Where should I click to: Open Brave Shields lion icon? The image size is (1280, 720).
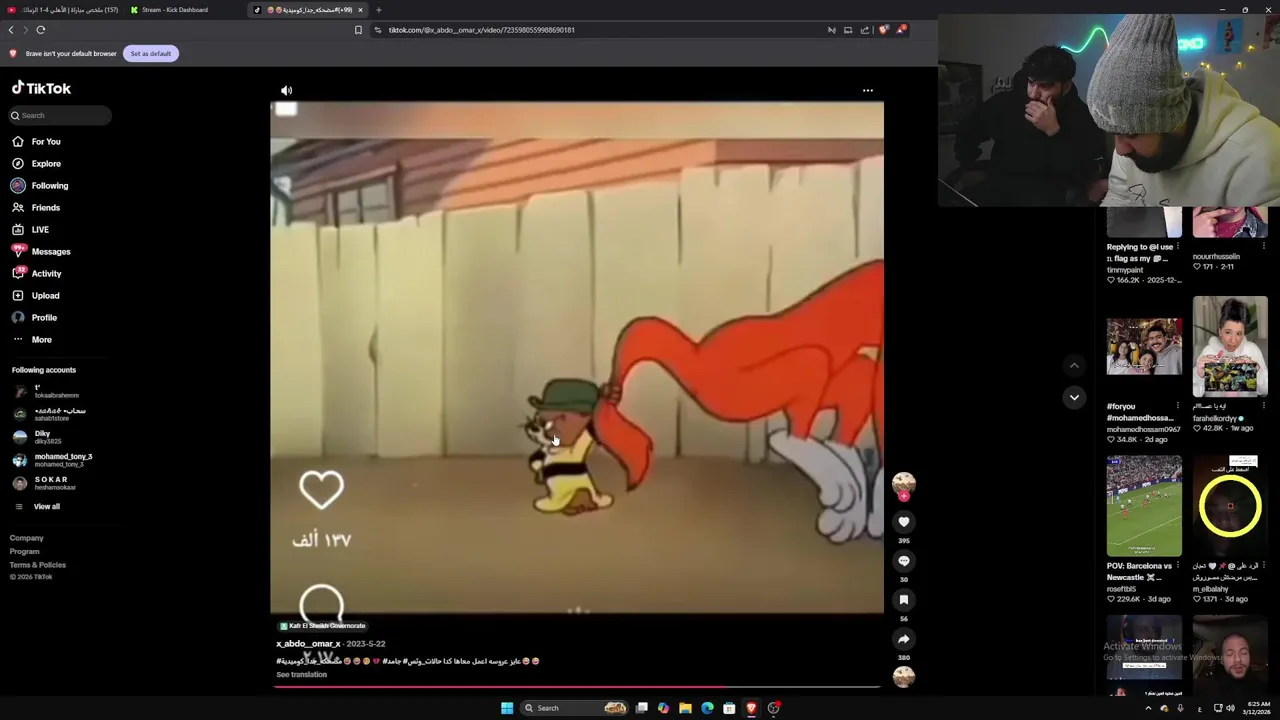[883, 30]
